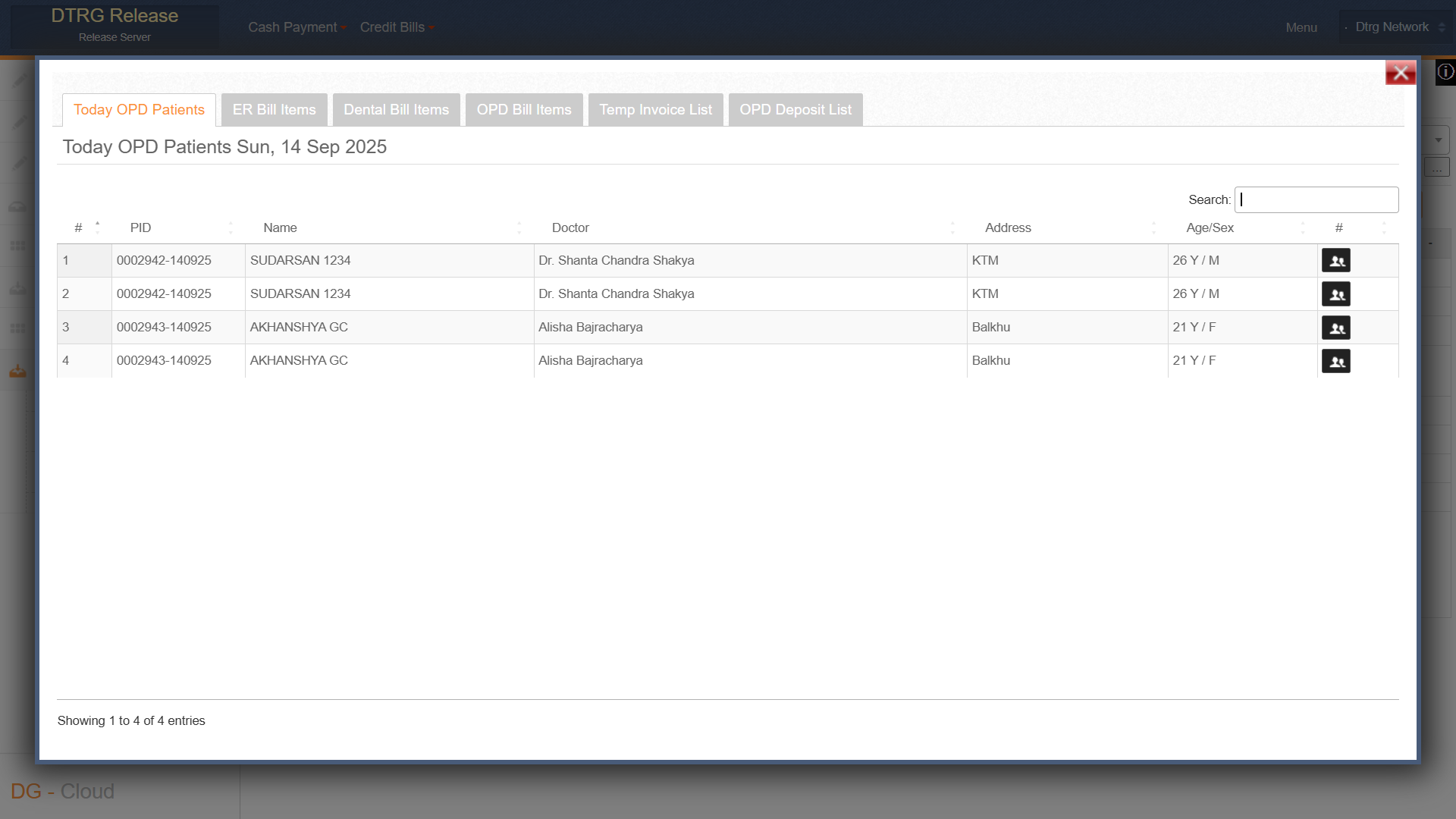Open the Cash Payment menu
The image size is (1456, 819).
(x=297, y=27)
